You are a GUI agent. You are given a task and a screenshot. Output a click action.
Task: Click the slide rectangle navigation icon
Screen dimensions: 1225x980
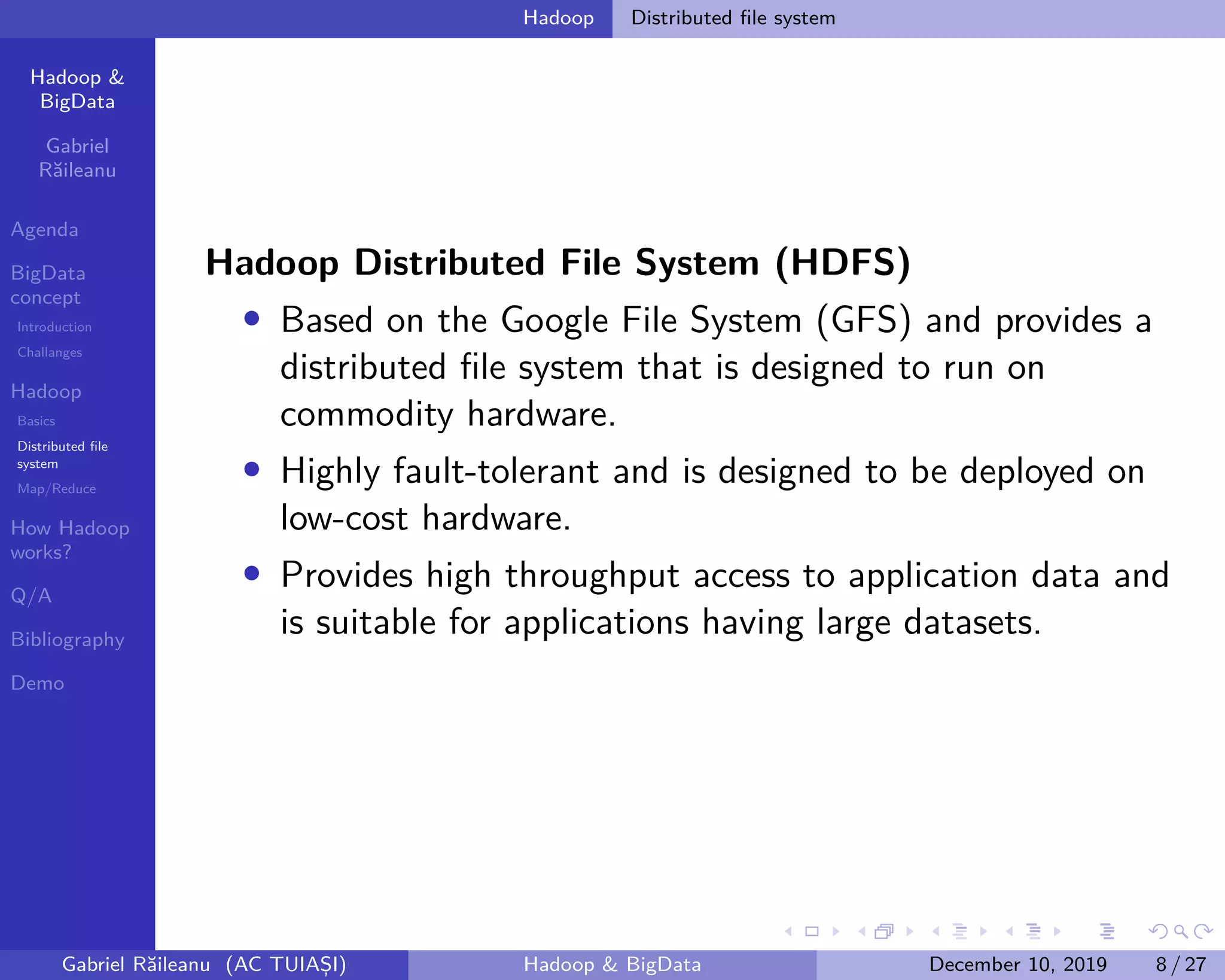click(812, 932)
